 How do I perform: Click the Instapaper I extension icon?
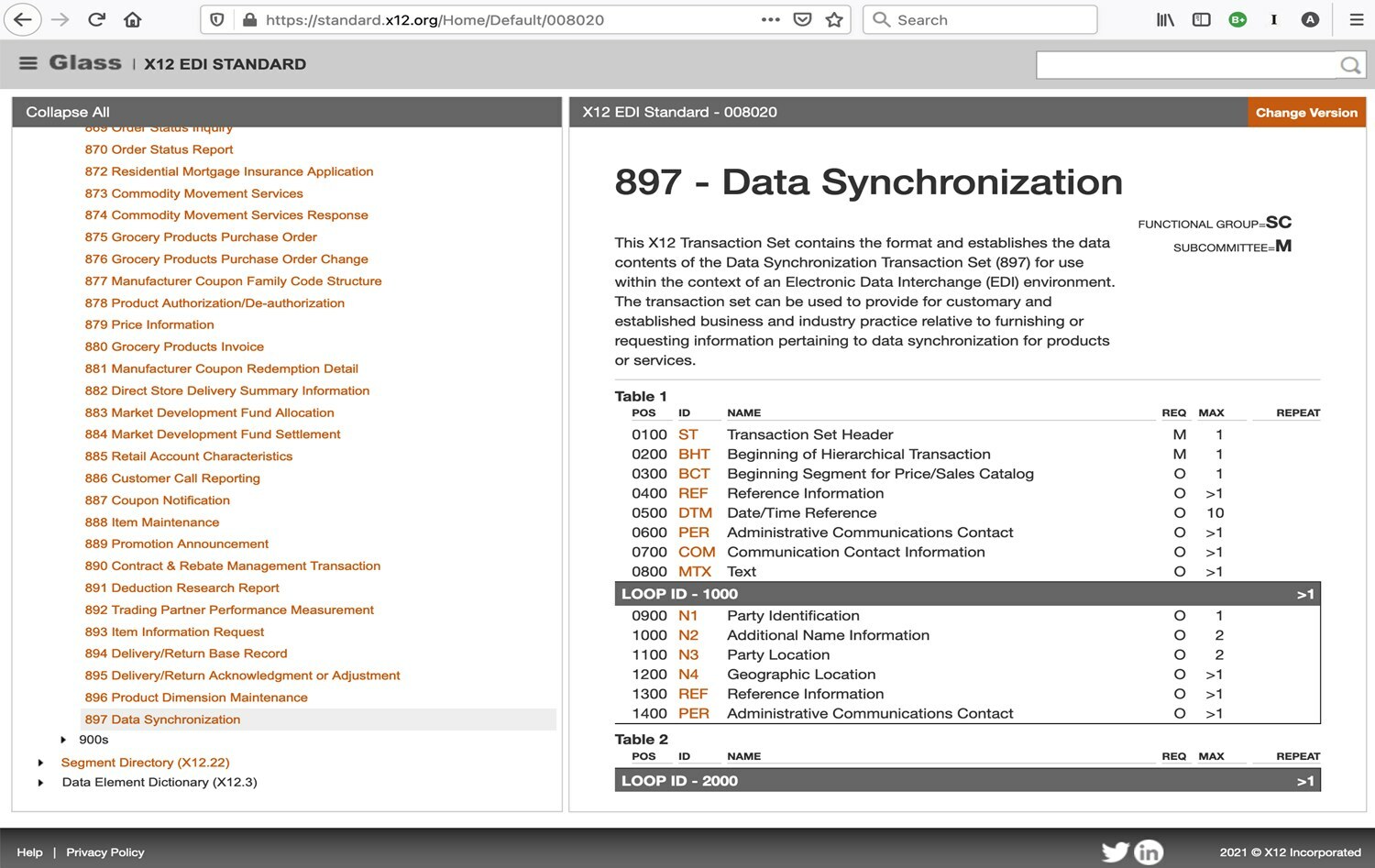[x=1273, y=19]
